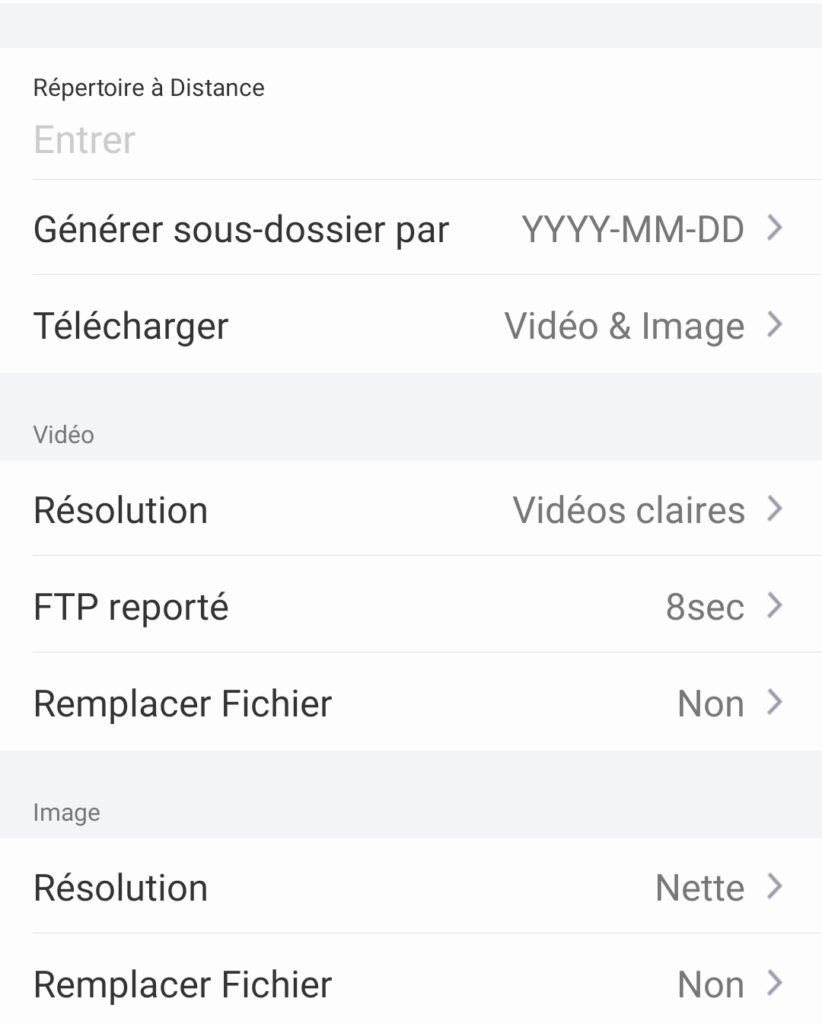Click the chevron next to YYYY-MM-DD
The height and width of the screenshot is (1024, 822).
tap(774, 229)
